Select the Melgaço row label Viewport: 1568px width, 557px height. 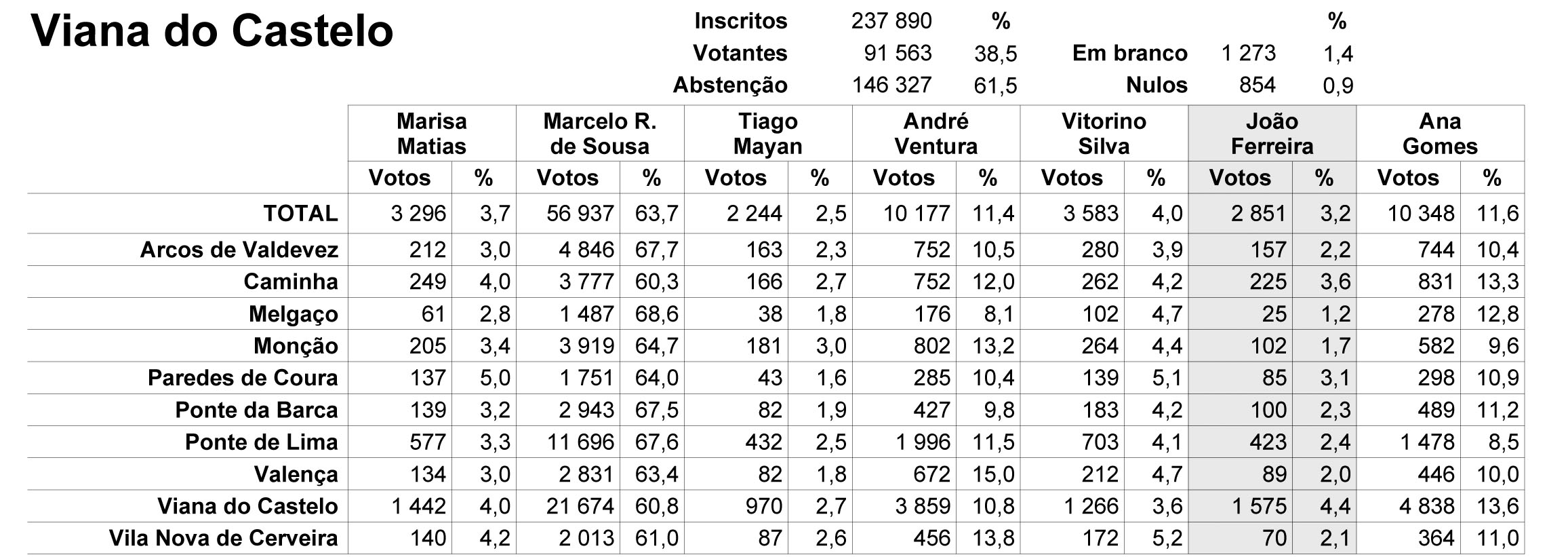coord(294,314)
